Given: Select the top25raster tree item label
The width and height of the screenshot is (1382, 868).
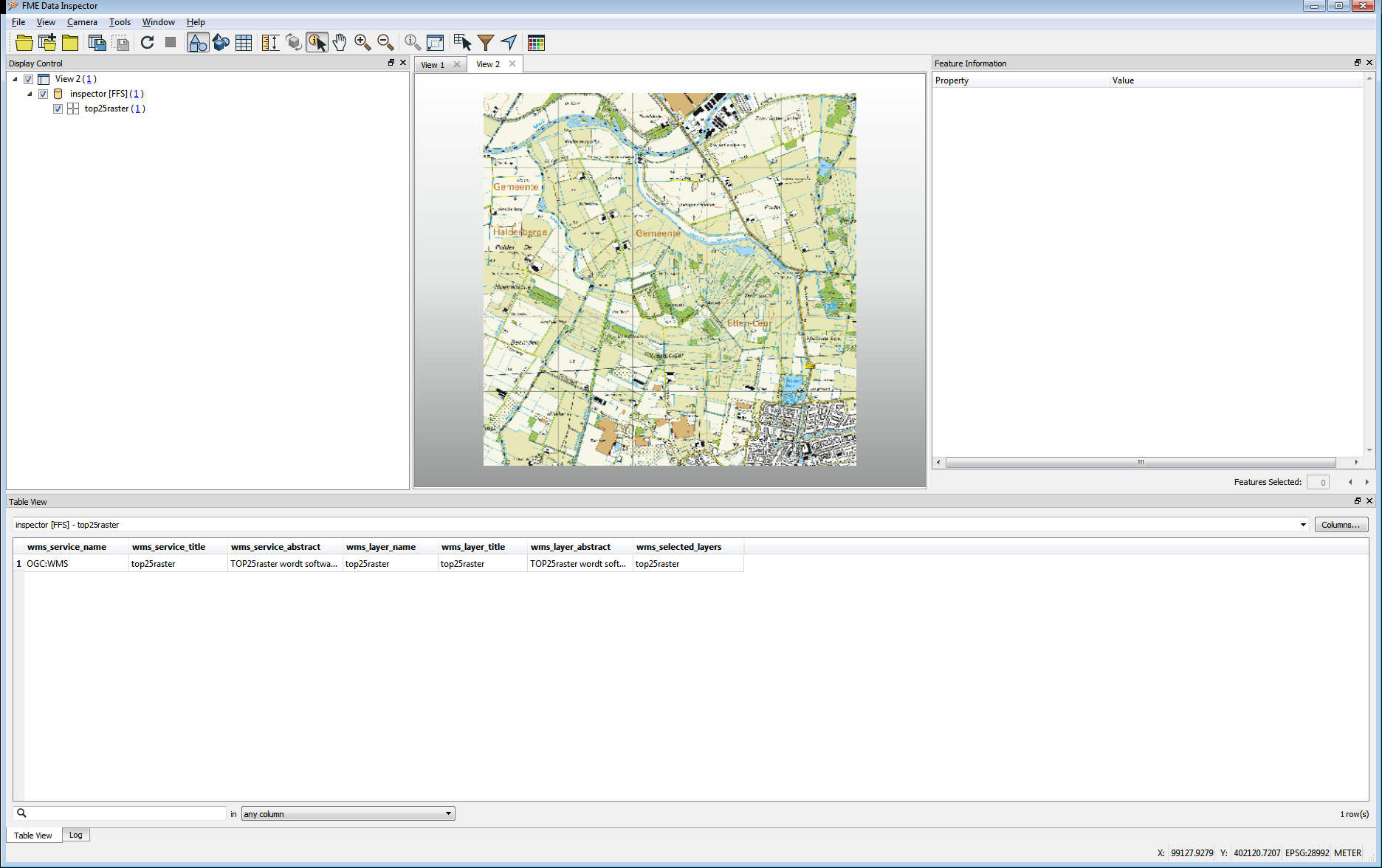Looking at the screenshot, I should click(106, 108).
